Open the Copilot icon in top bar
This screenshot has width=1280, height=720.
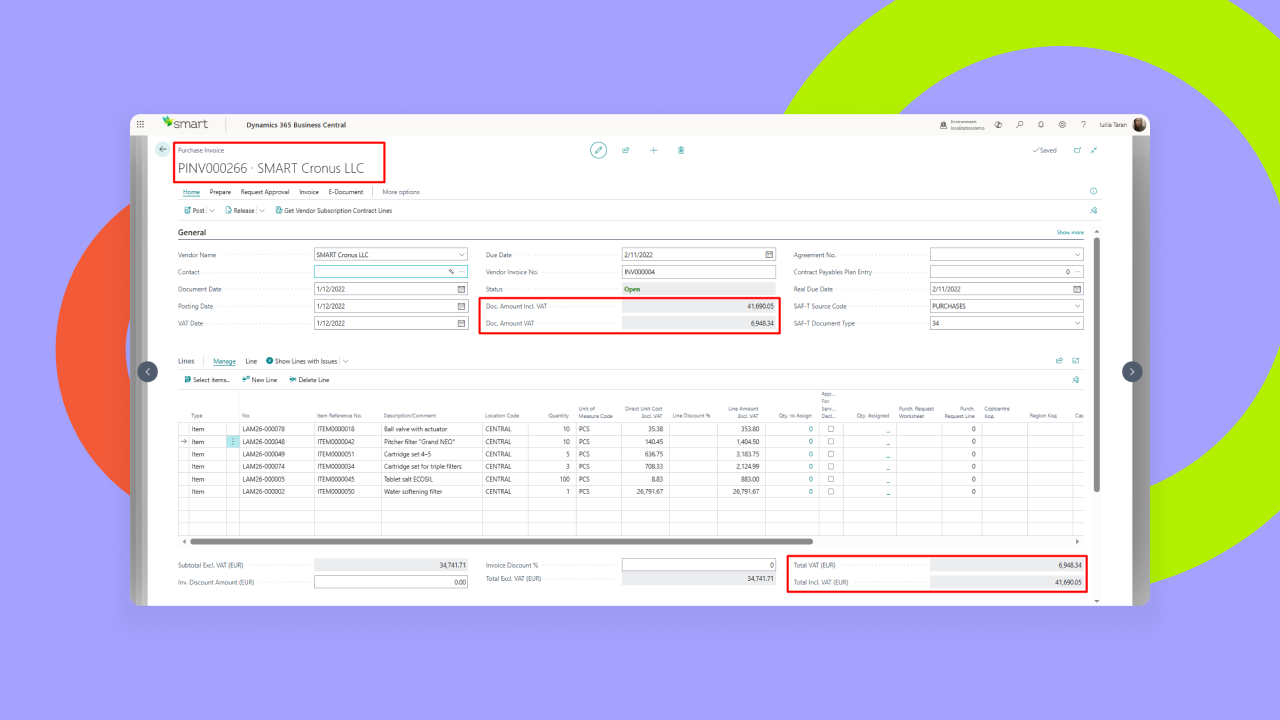[998, 125]
